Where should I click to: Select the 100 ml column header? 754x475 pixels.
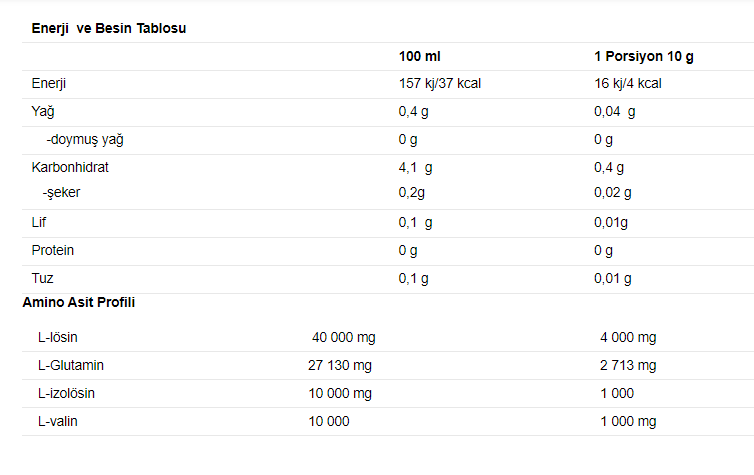[x=419, y=56]
